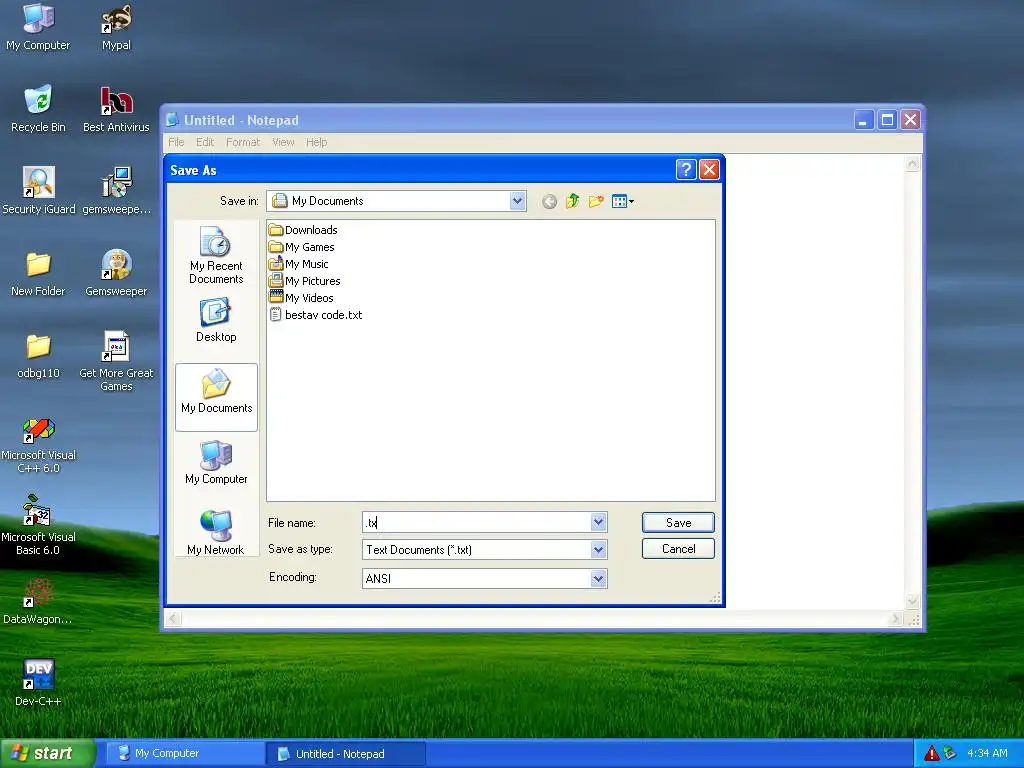This screenshot has width=1024, height=768.
Task: Expand the File name dropdown arrow
Action: point(598,522)
